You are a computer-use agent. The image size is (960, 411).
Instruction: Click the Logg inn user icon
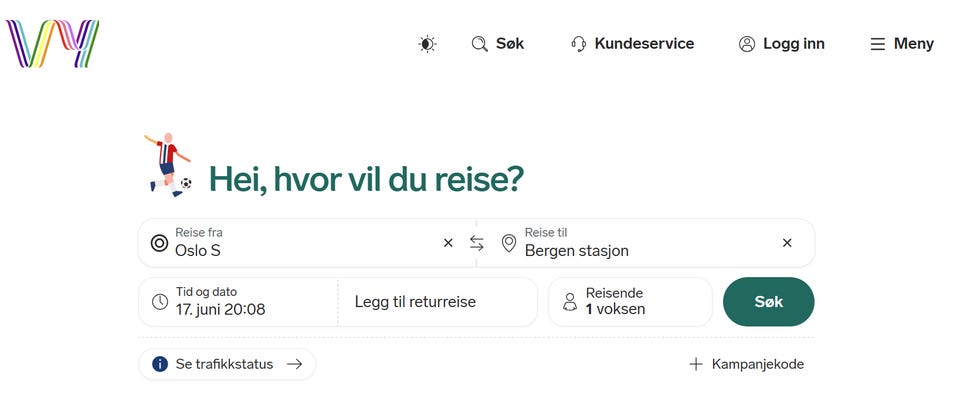point(747,44)
